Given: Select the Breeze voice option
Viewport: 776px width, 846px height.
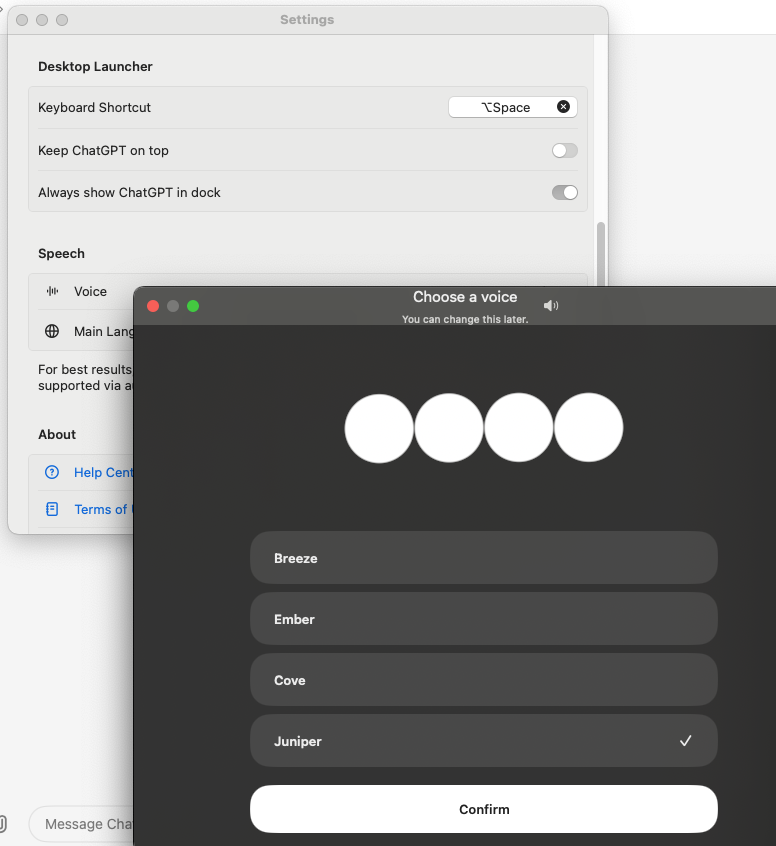Looking at the screenshot, I should 484,558.
